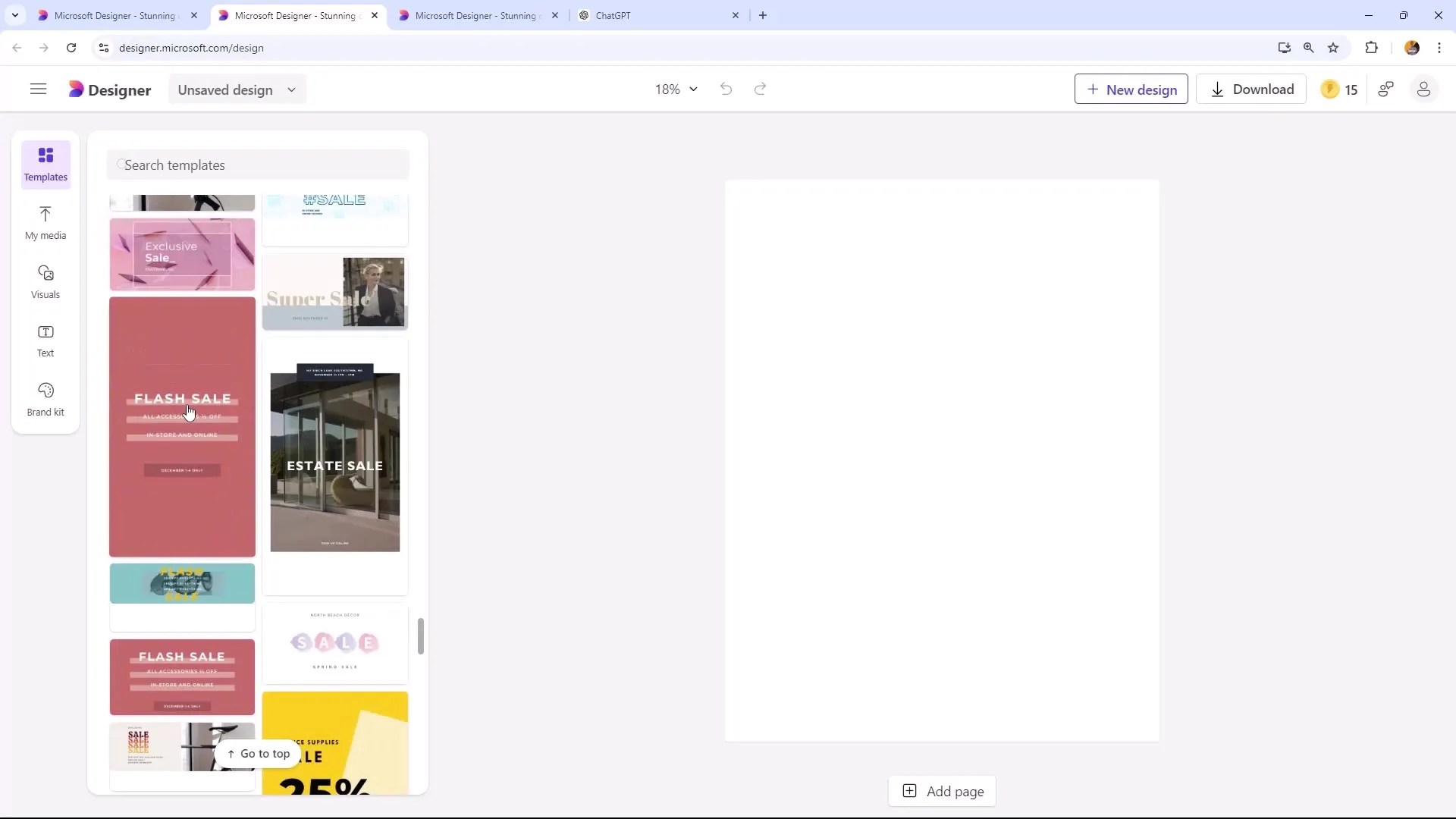The height and width of the screenshot is (819, 1456).
Task: Open the Templates panel
Action: pos(45,163)
